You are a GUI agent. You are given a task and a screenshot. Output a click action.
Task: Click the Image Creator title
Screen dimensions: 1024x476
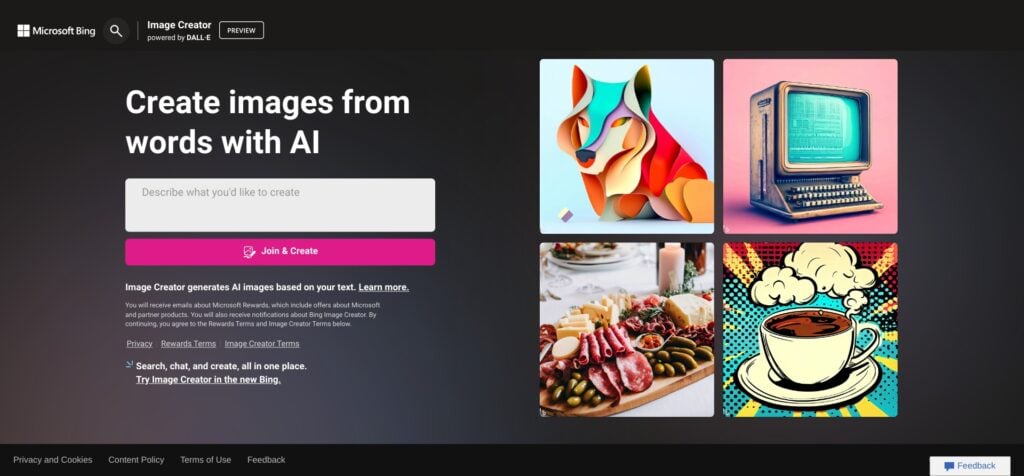[x=179, y=25]
